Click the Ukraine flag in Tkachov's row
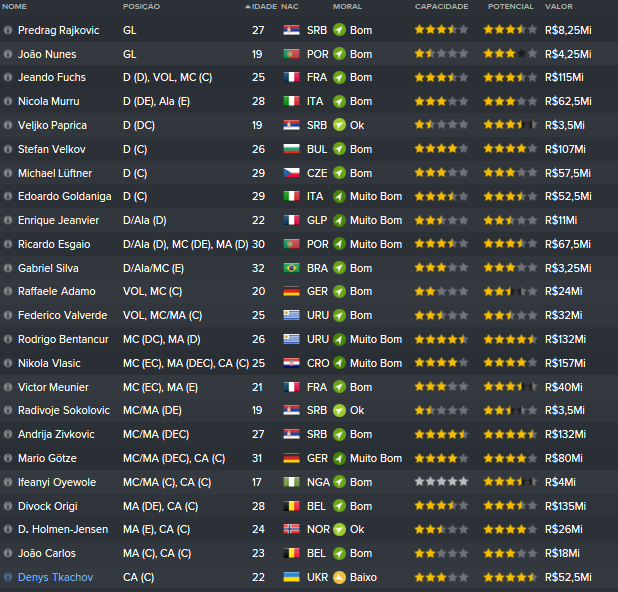The width and height of the screenshot is (618, 592). tap(291, 577)
